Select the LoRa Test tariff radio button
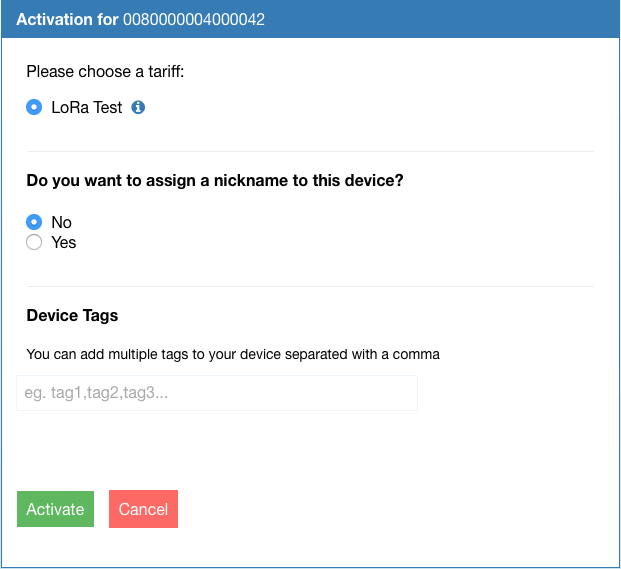This screenshot has width=621, height=569. (x=34, y=107)
